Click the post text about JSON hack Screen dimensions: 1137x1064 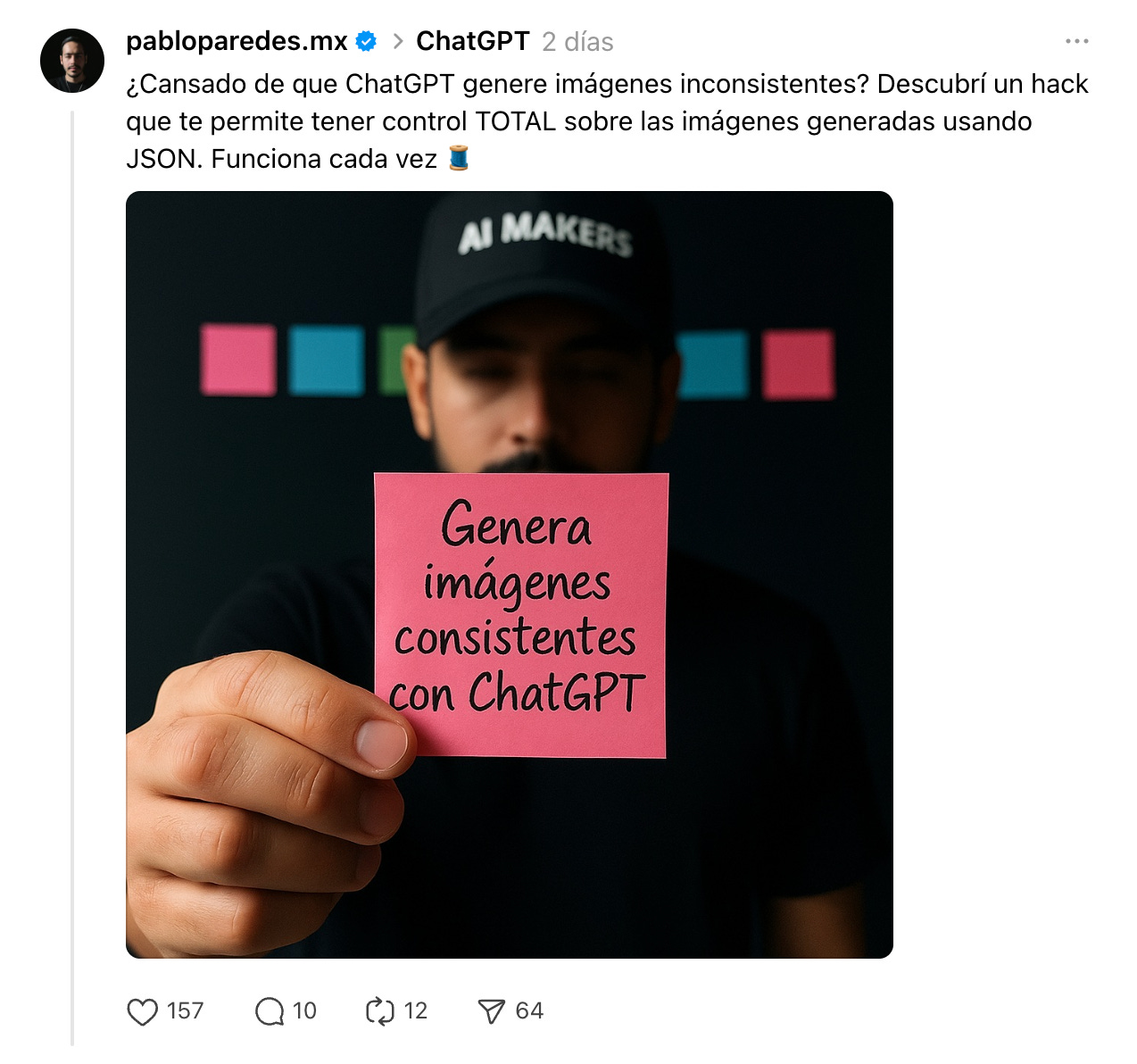click(607, 121)
